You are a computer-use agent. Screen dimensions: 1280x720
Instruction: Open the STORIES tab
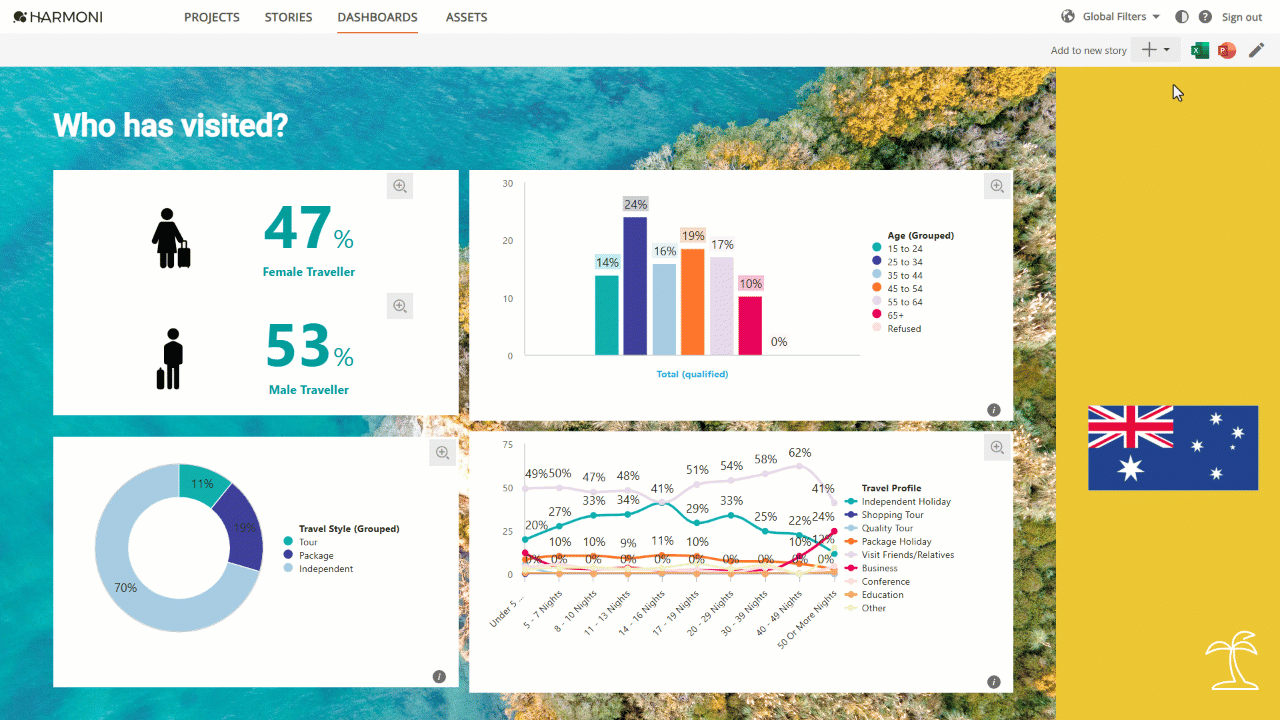tap(288, 17)
